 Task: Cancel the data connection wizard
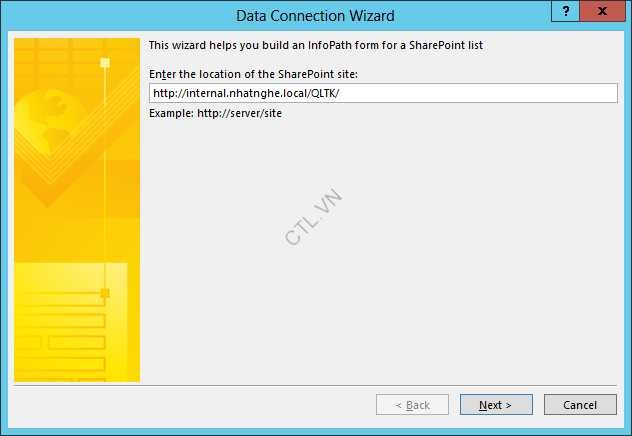point(580,405)
